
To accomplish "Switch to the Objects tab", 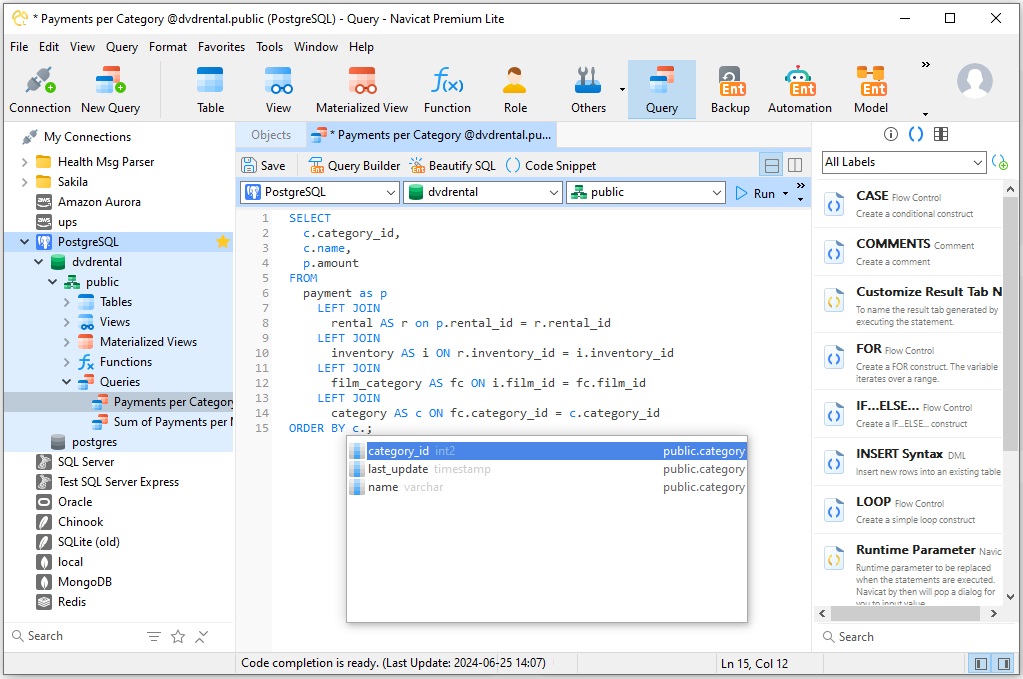I will point(271,135).
